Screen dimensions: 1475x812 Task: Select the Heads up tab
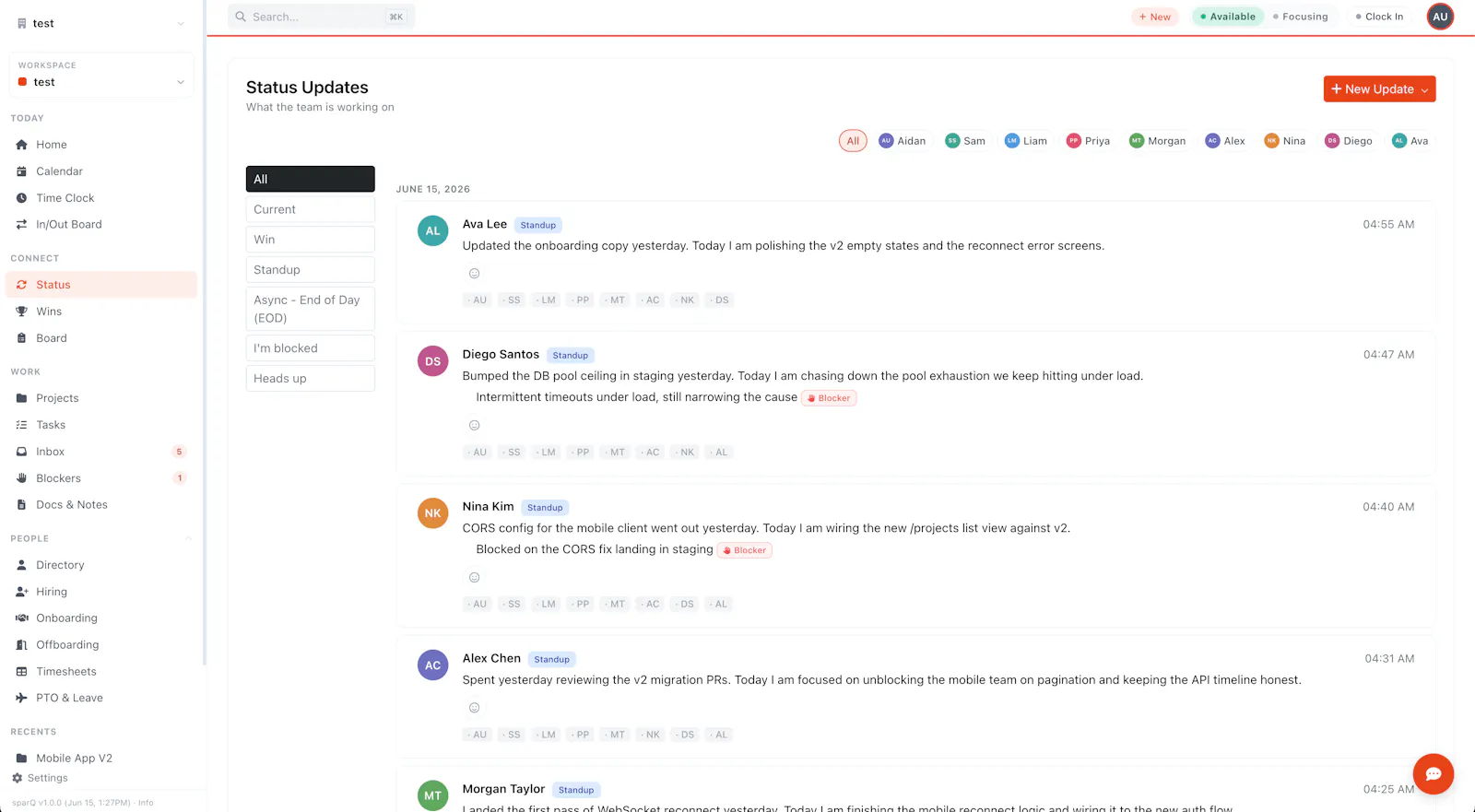(x=311, y=379)
